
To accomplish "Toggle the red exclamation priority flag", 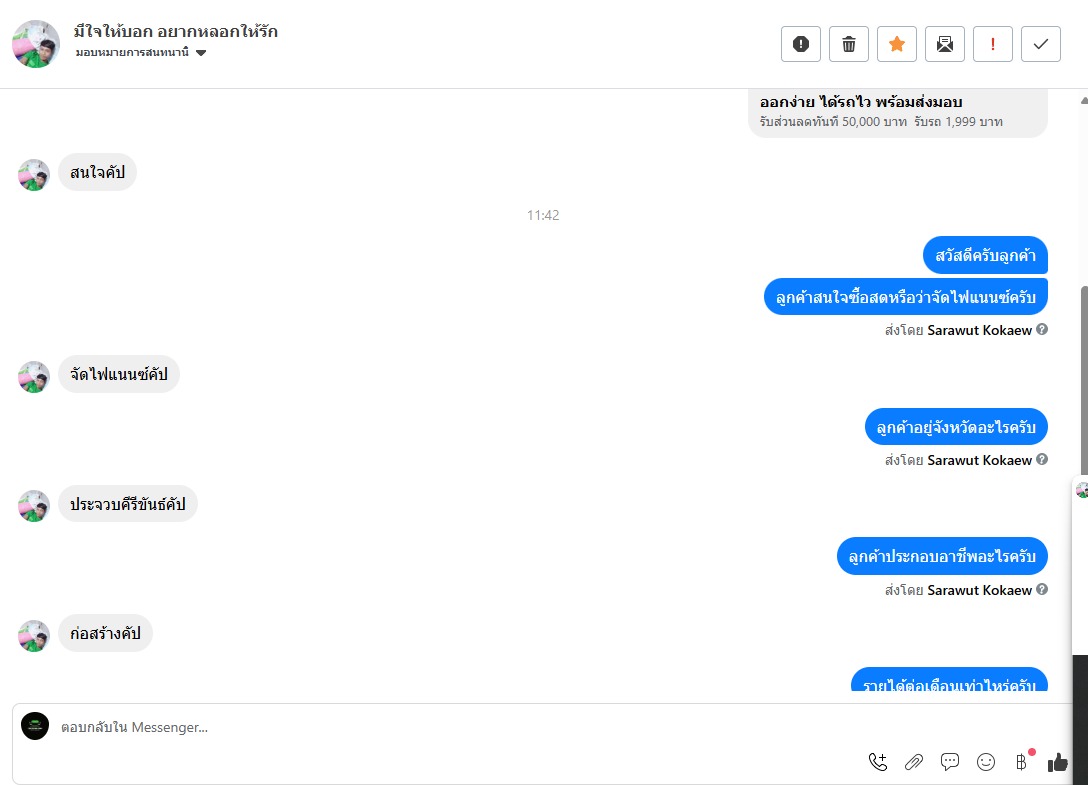I will click(x=992, y=44).
